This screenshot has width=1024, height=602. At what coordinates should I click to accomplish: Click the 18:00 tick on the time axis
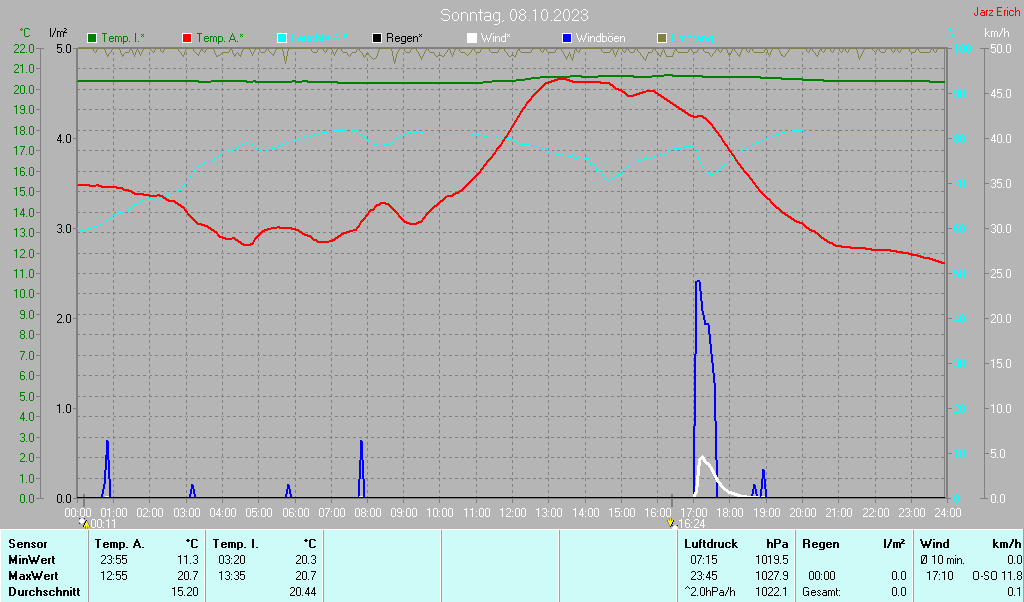coord(729,513)
